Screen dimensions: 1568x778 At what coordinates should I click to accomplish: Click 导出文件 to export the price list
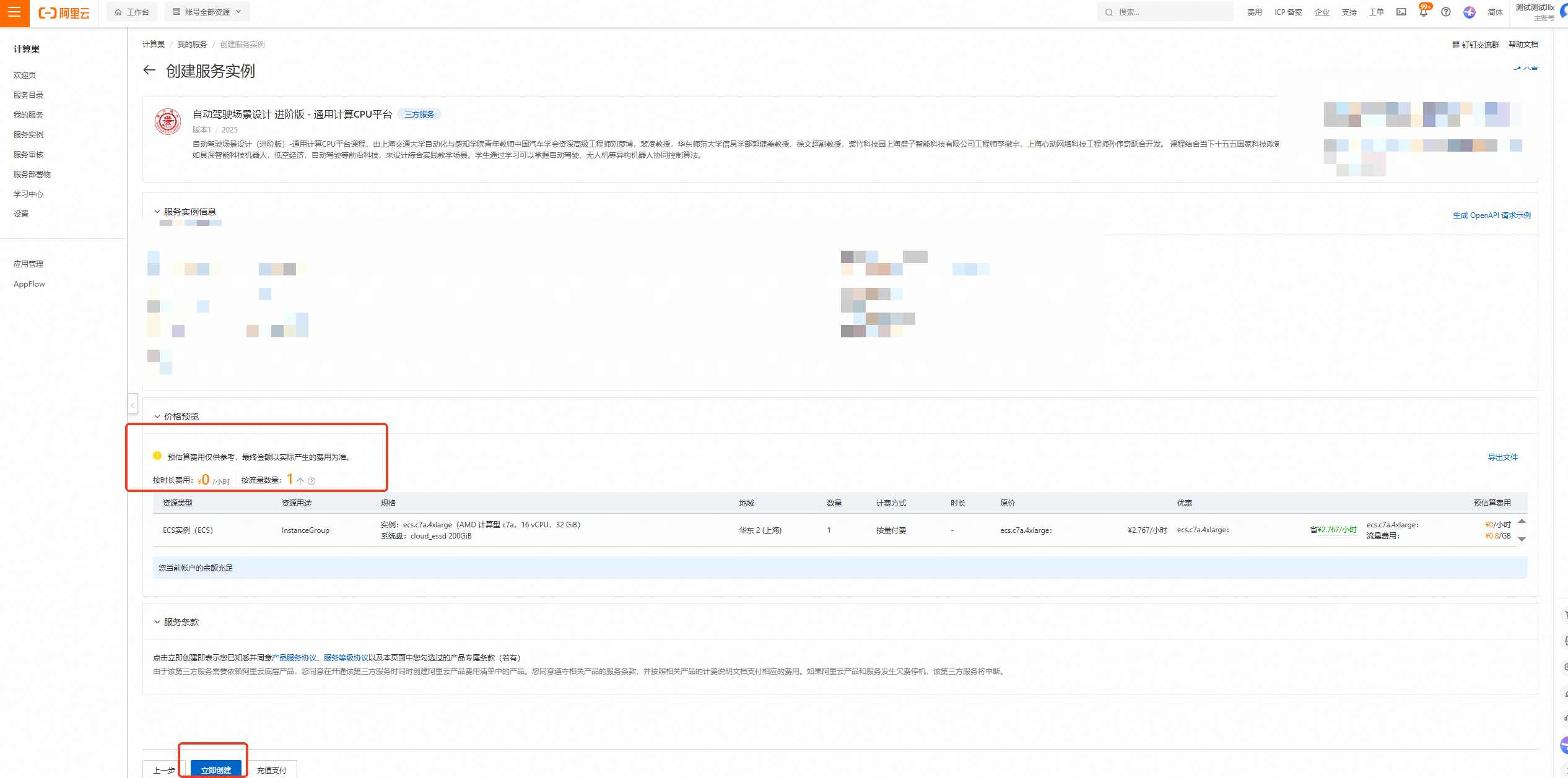(1502, 457)
